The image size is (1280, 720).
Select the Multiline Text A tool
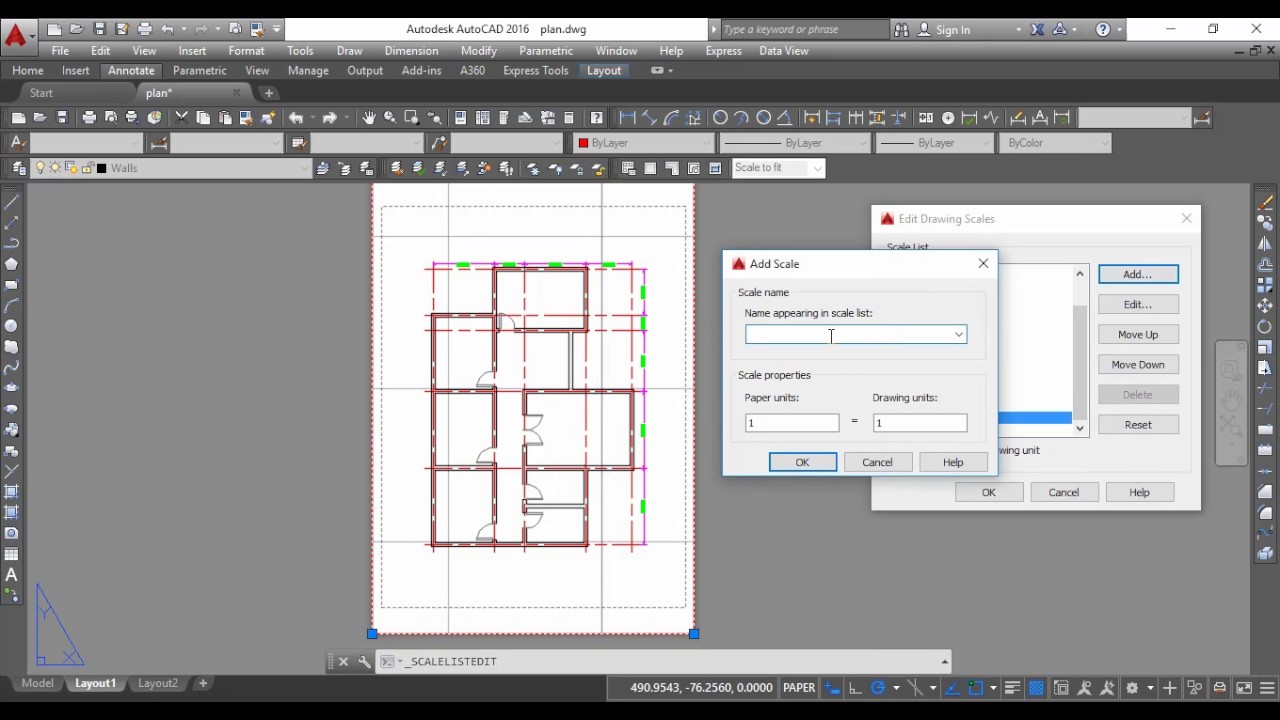[x=11, y=575]
